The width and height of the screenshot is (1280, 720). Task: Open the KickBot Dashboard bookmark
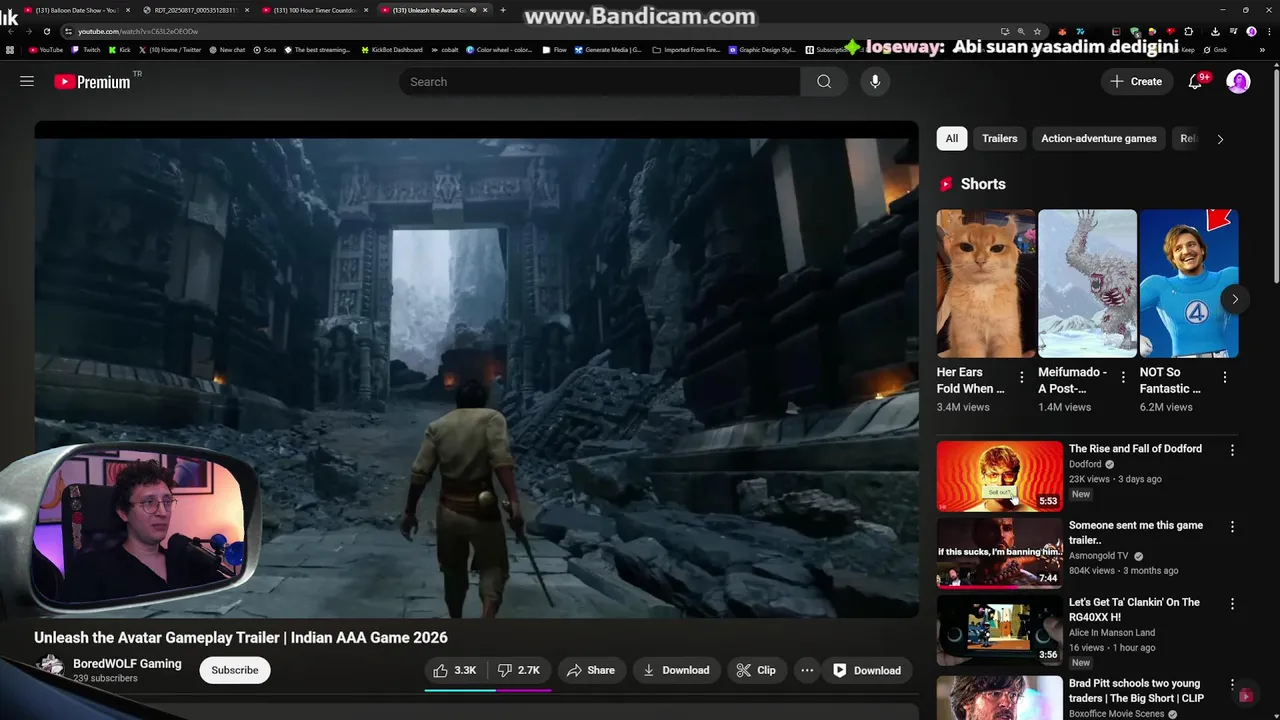392,50
